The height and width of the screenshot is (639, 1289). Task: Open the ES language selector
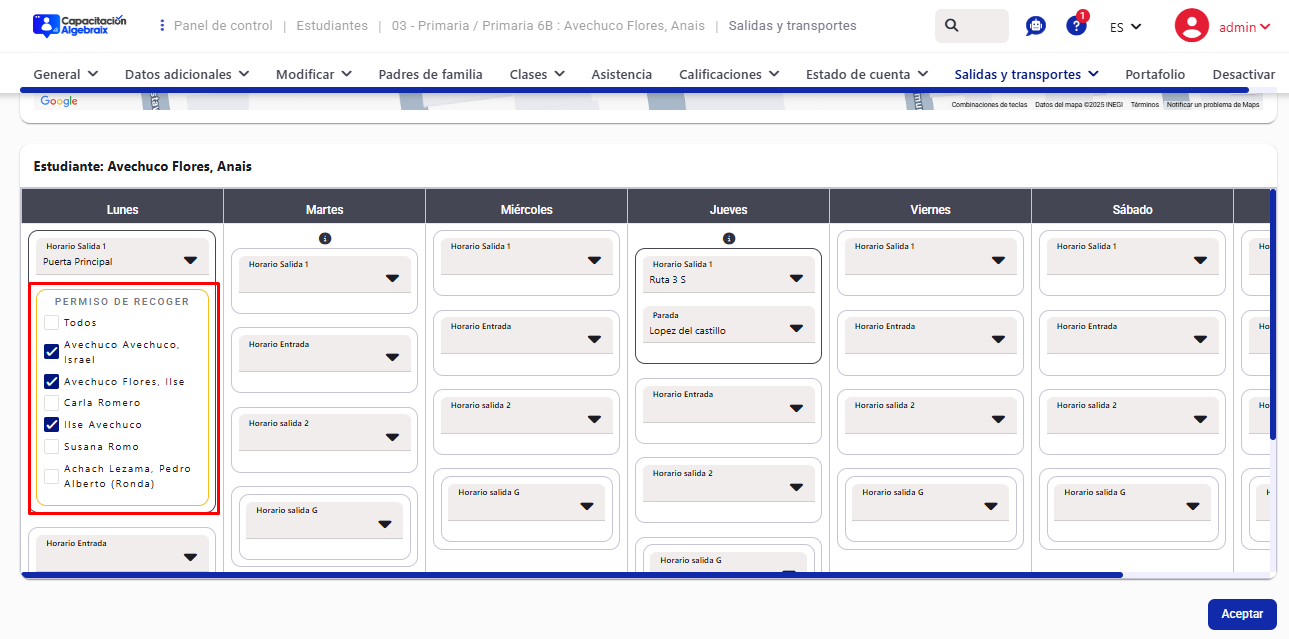[x=1125, y=27]
